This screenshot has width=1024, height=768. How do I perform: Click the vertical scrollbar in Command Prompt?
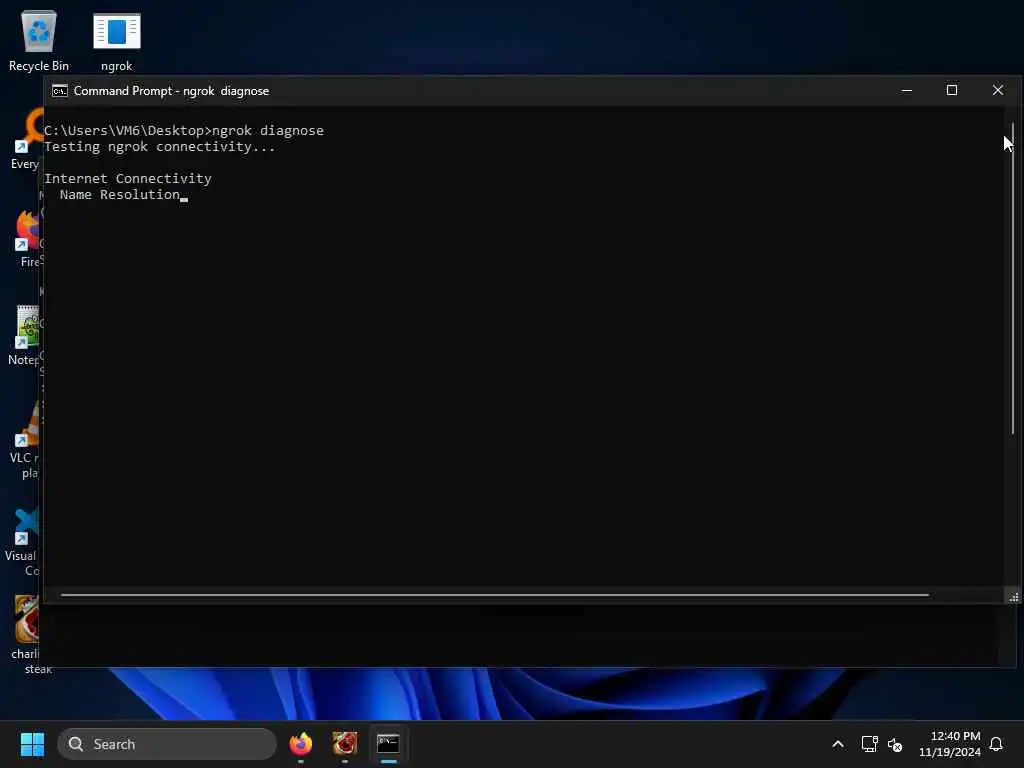[x=1013, y=278]
